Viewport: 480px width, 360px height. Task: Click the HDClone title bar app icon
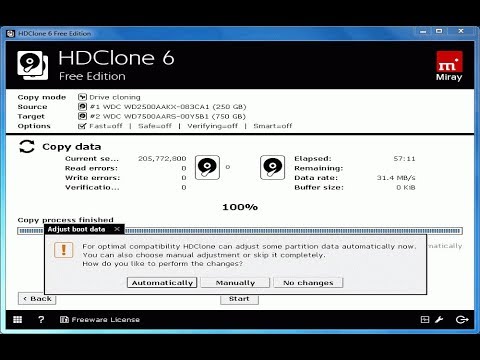[x=11, y=34]
